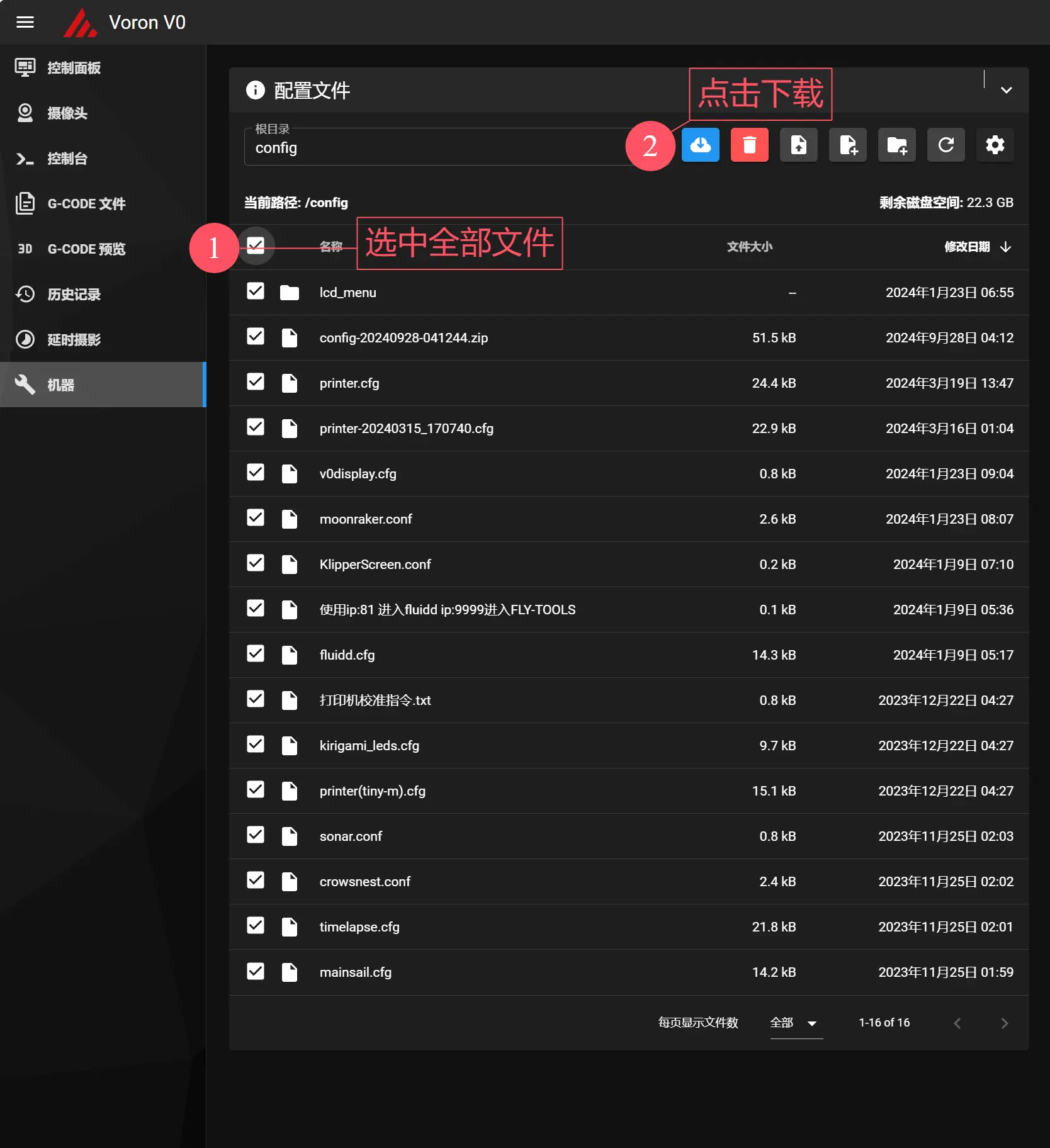This screenshot has width=1050, height=1148.
Task: Click the create new folder icon
Action: tap(896, 145)
